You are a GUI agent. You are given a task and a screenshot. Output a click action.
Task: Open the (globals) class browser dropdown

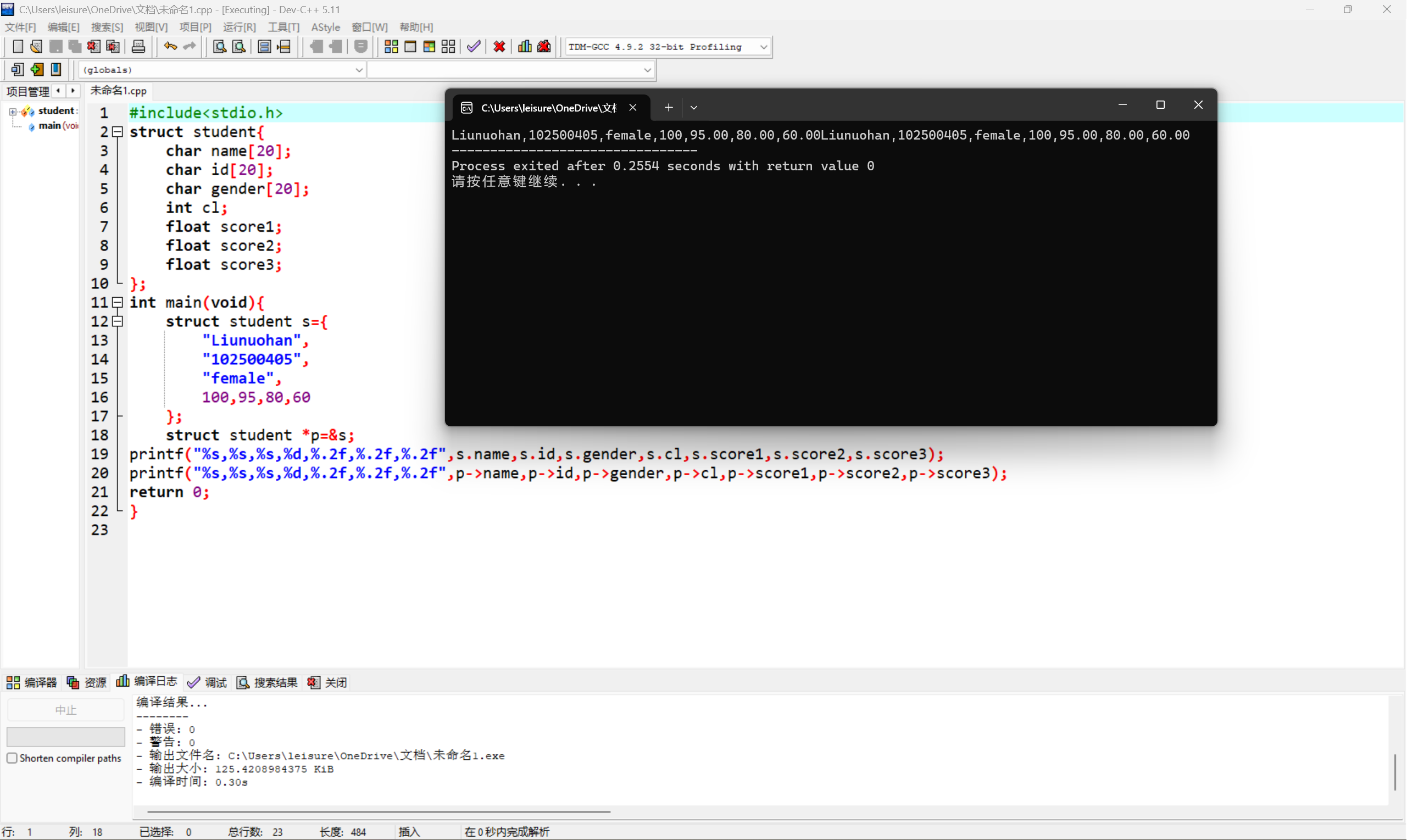click(x=359, y=70)
